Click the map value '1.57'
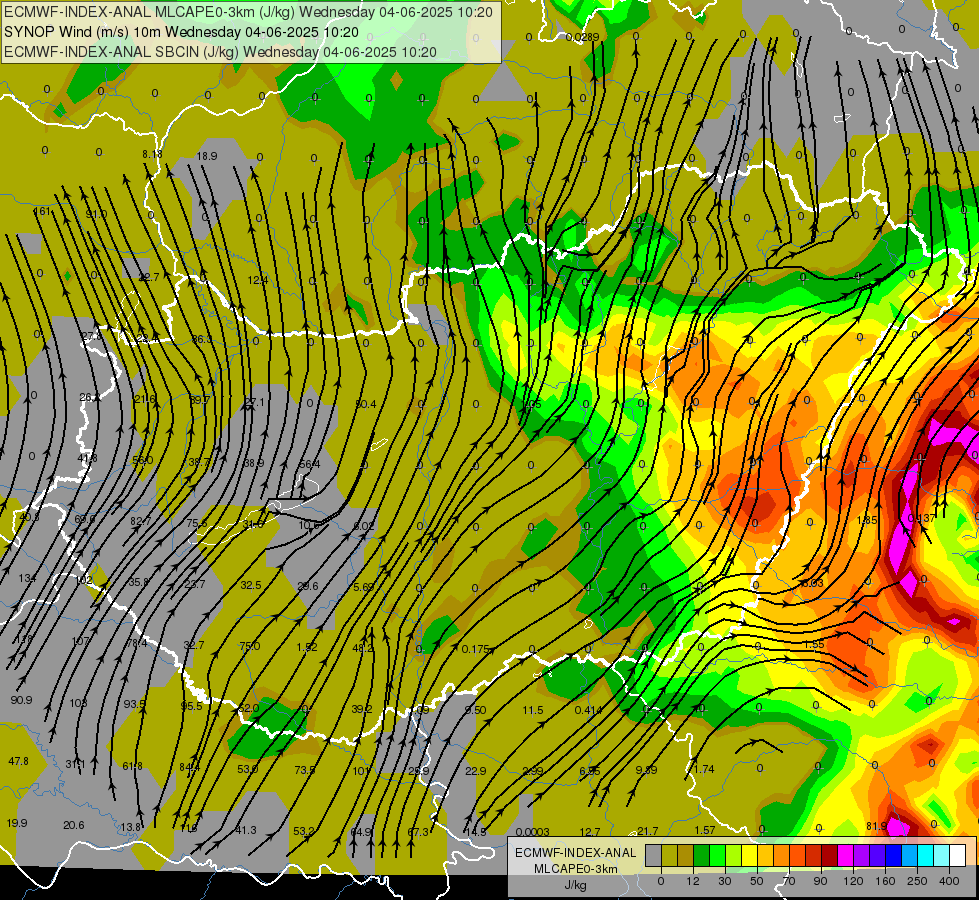The width and height of the screenshot is (979, 900). pos(705,830)
